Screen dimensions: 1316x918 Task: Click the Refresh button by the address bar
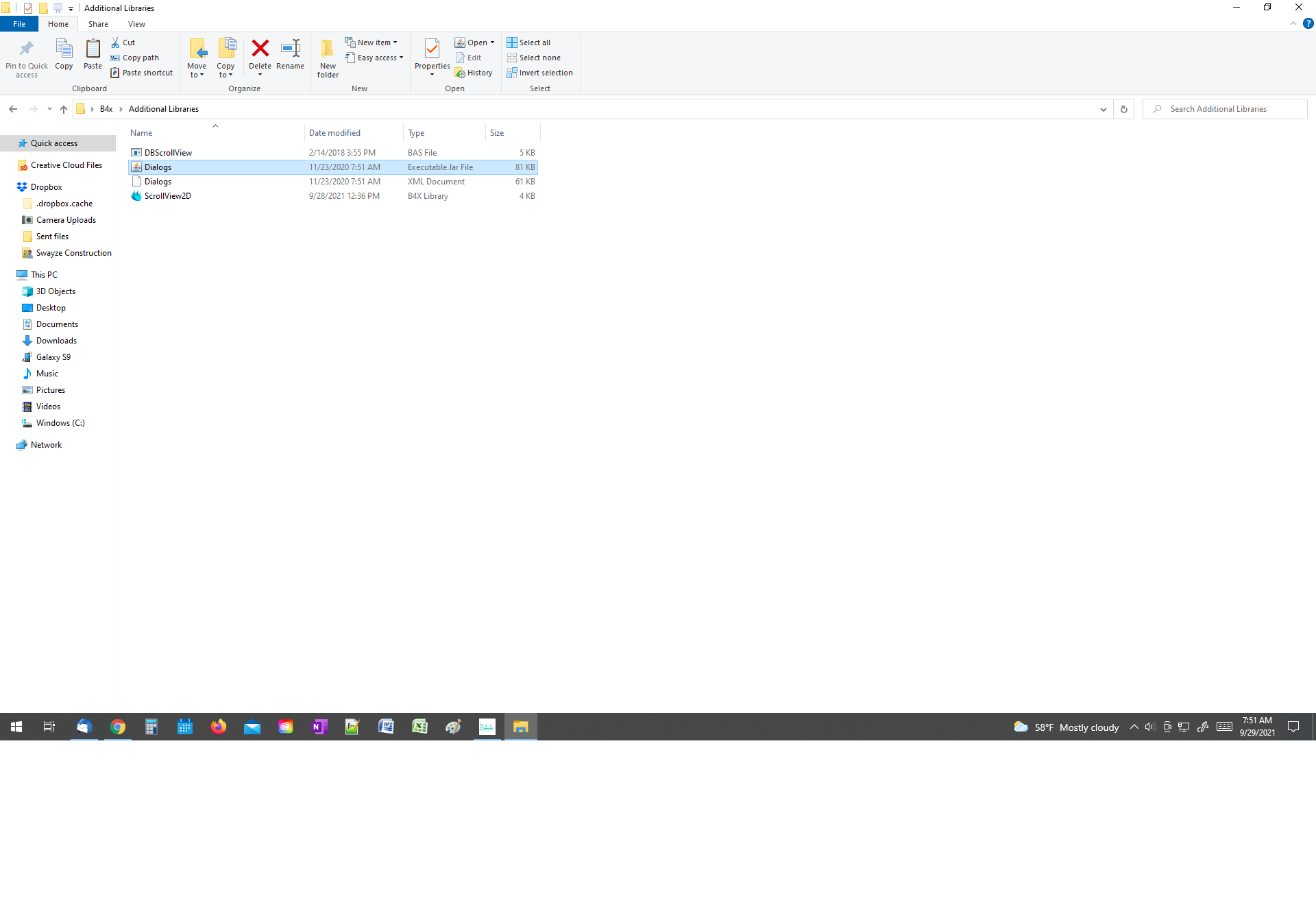1123,109
